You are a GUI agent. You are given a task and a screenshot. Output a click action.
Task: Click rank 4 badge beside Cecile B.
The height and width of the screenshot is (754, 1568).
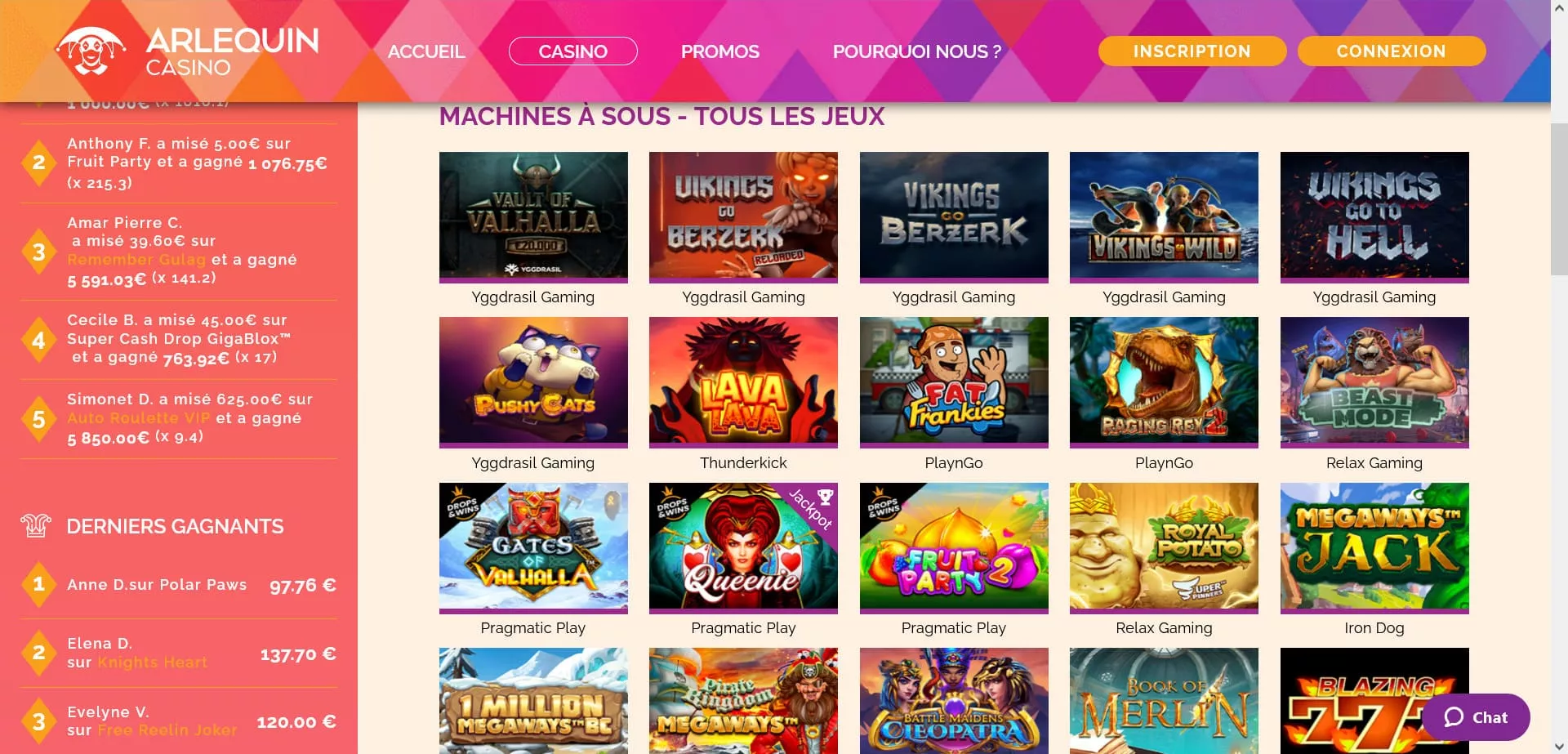(x=38, y=340)
